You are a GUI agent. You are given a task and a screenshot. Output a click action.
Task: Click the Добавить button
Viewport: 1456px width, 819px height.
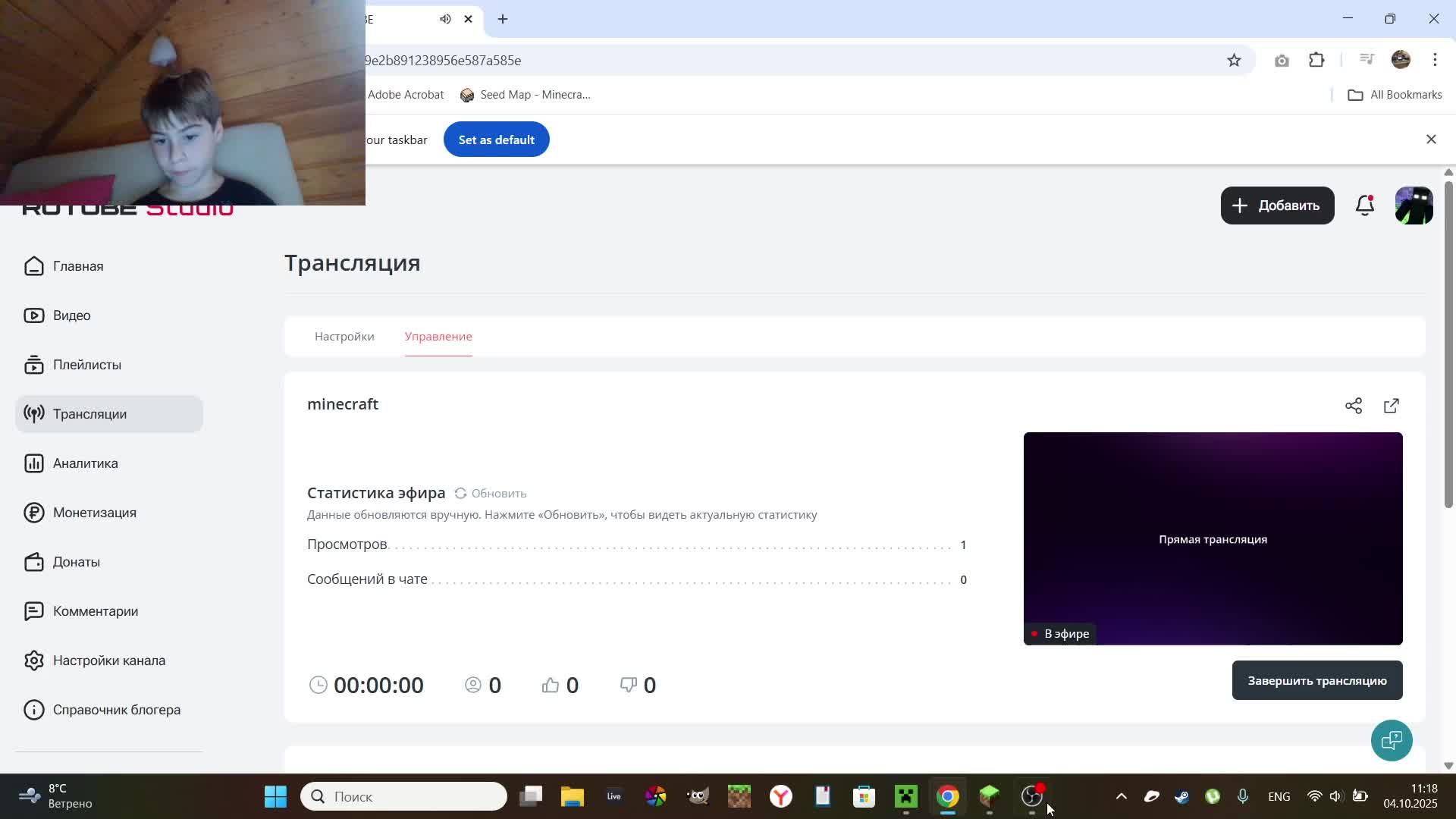coord(1277,206)
